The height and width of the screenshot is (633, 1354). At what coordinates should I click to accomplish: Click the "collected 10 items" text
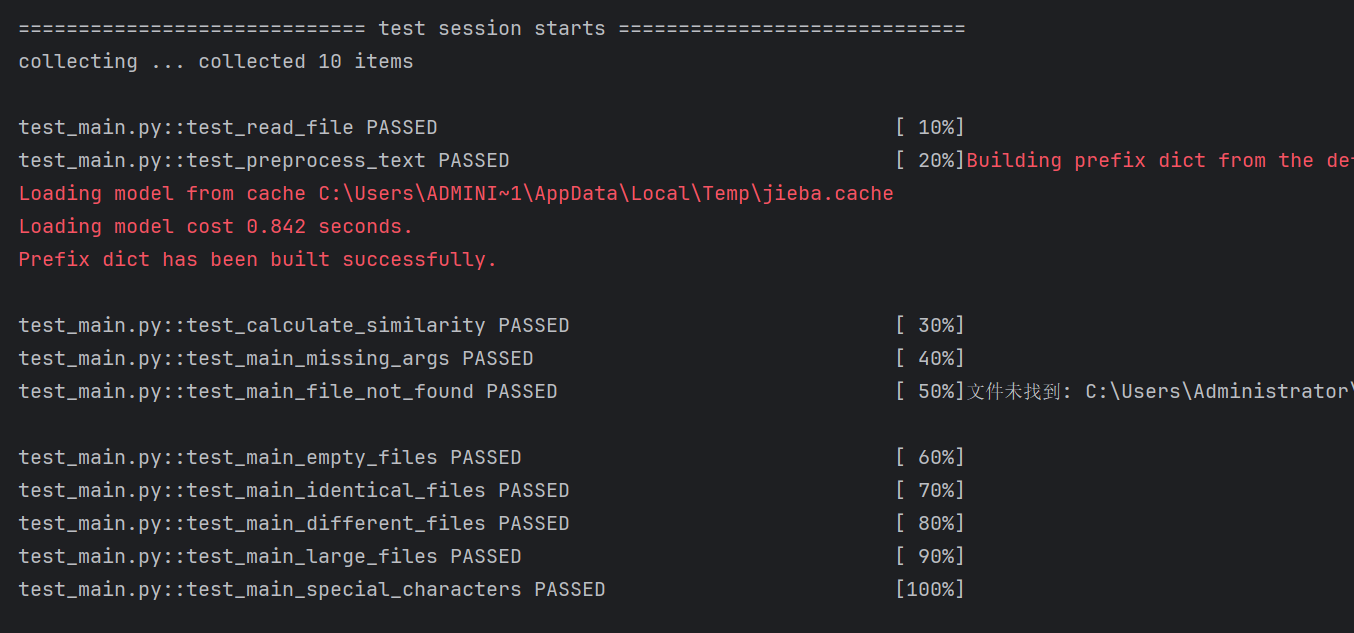click(305, 61)
